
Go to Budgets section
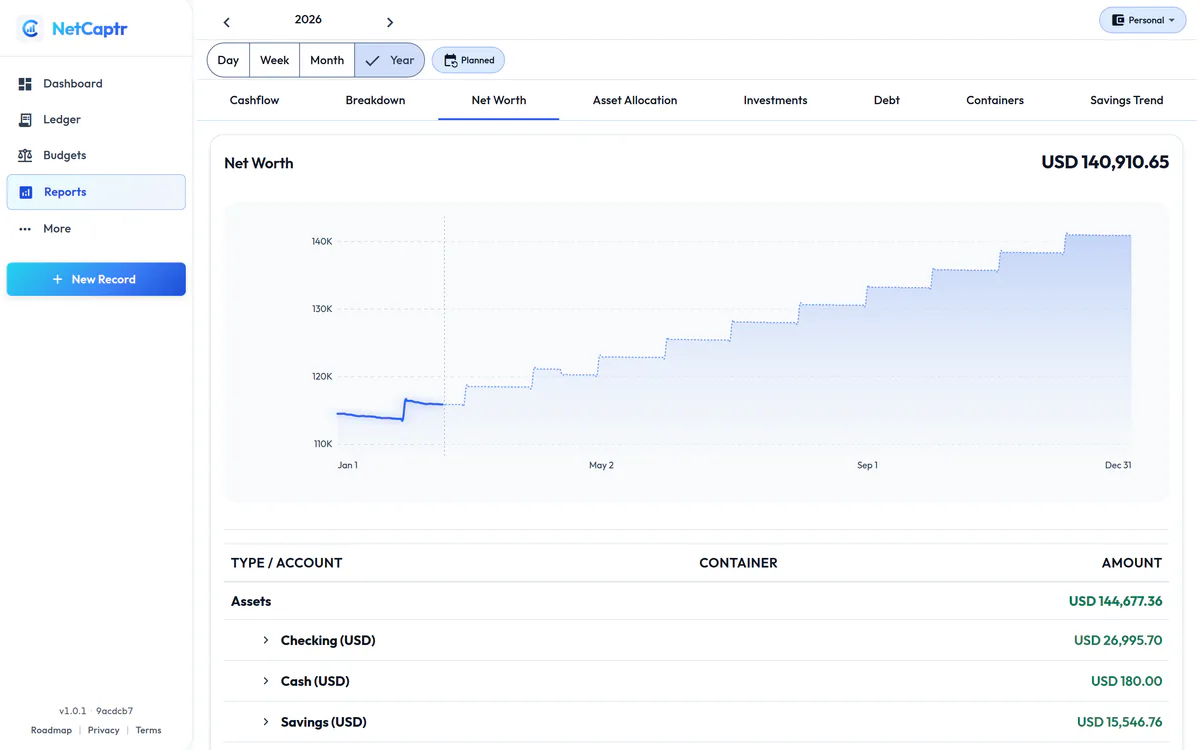96,156
